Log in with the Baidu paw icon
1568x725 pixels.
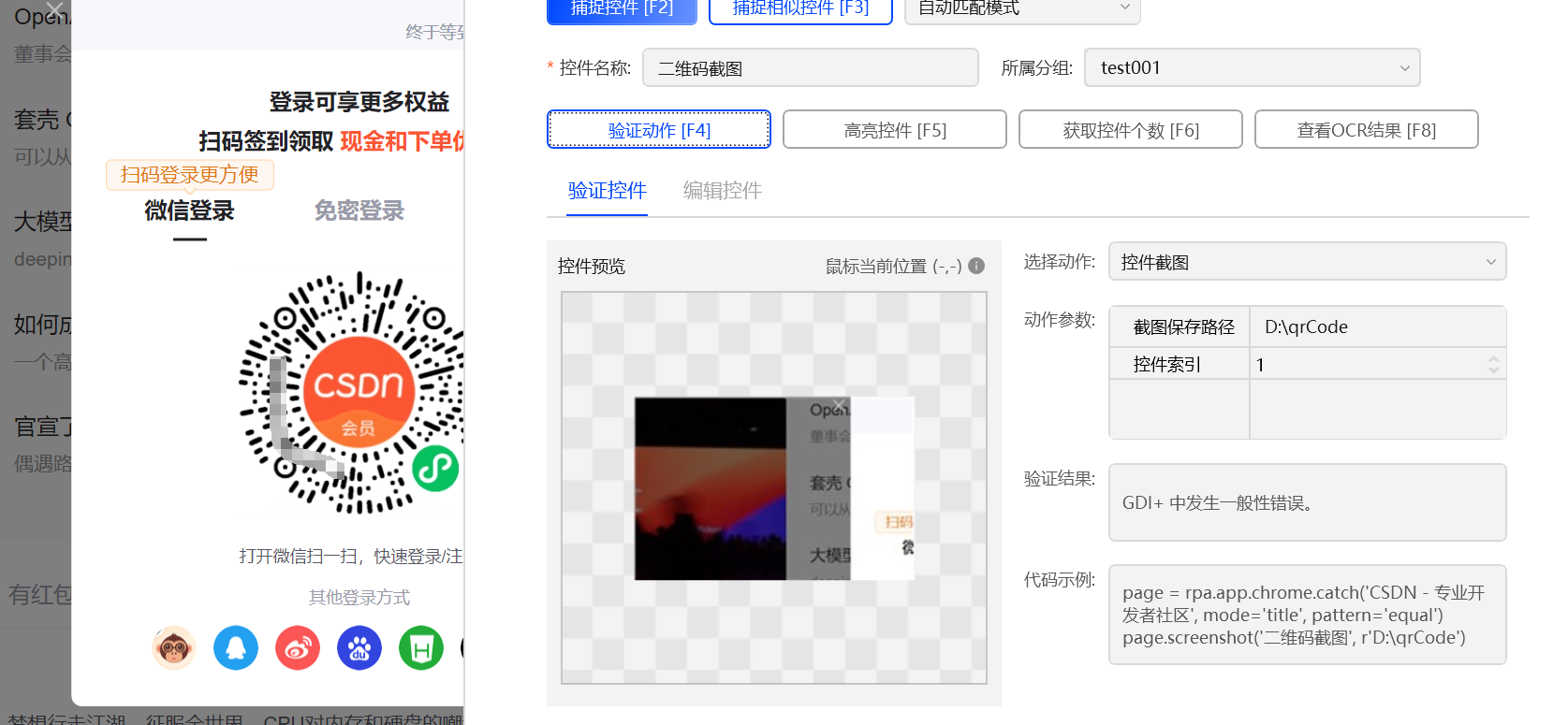coord(359,647)
